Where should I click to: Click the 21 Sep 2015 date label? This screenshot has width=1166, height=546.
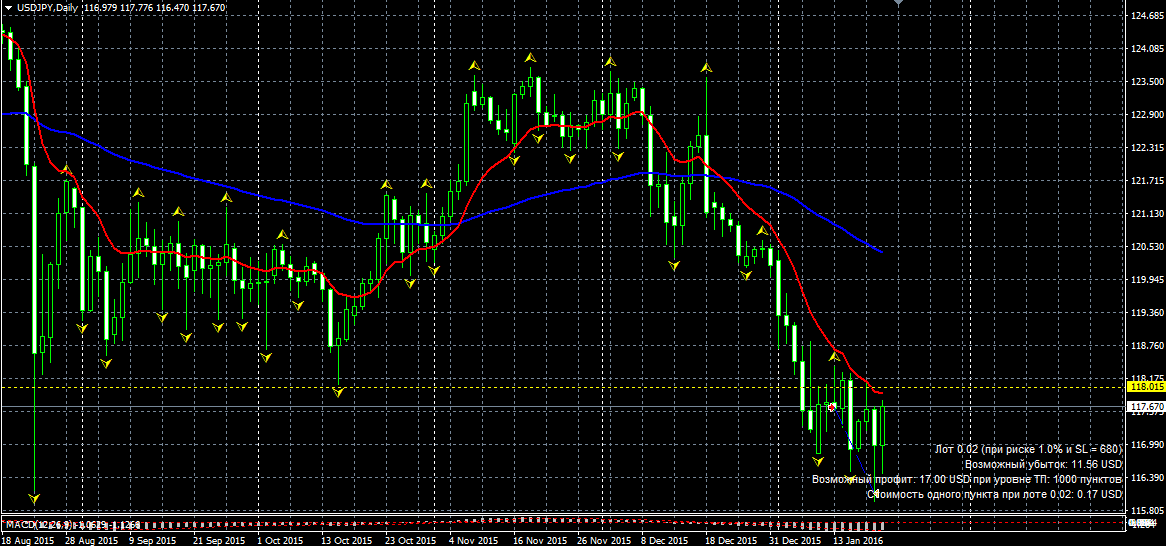coord(221,539)
